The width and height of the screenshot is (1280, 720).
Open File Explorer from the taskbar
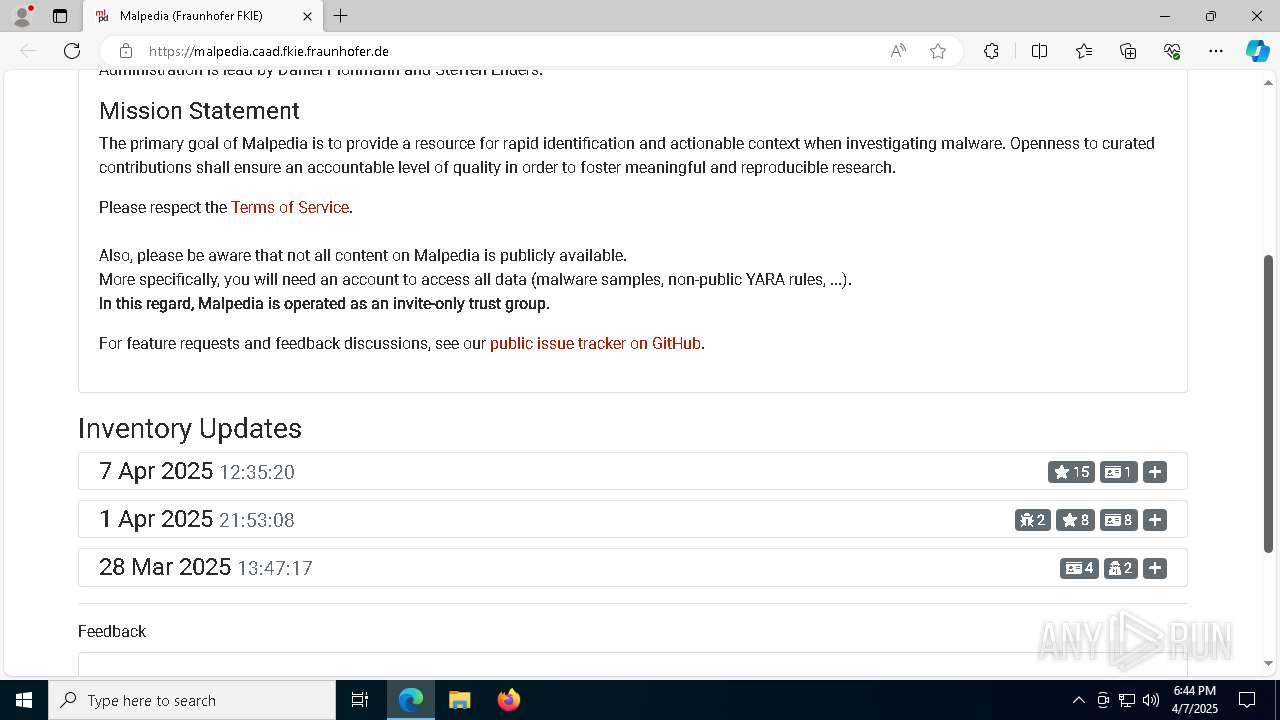pyautogui.click(x=460, y=700)
